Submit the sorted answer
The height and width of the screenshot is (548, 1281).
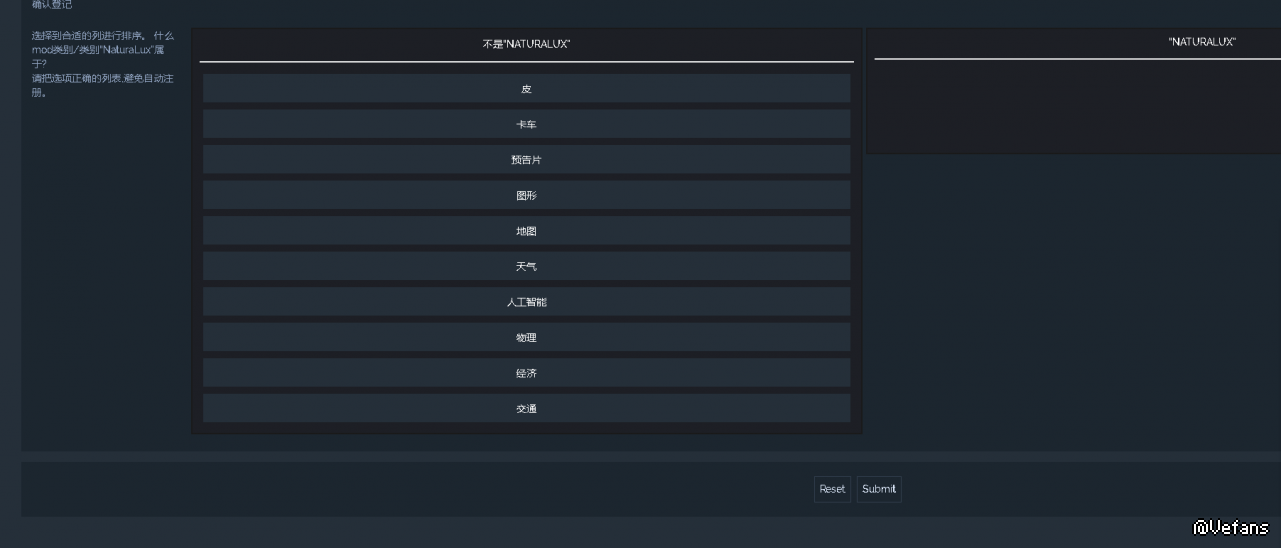pyautogui.click(x=878, y=489)
